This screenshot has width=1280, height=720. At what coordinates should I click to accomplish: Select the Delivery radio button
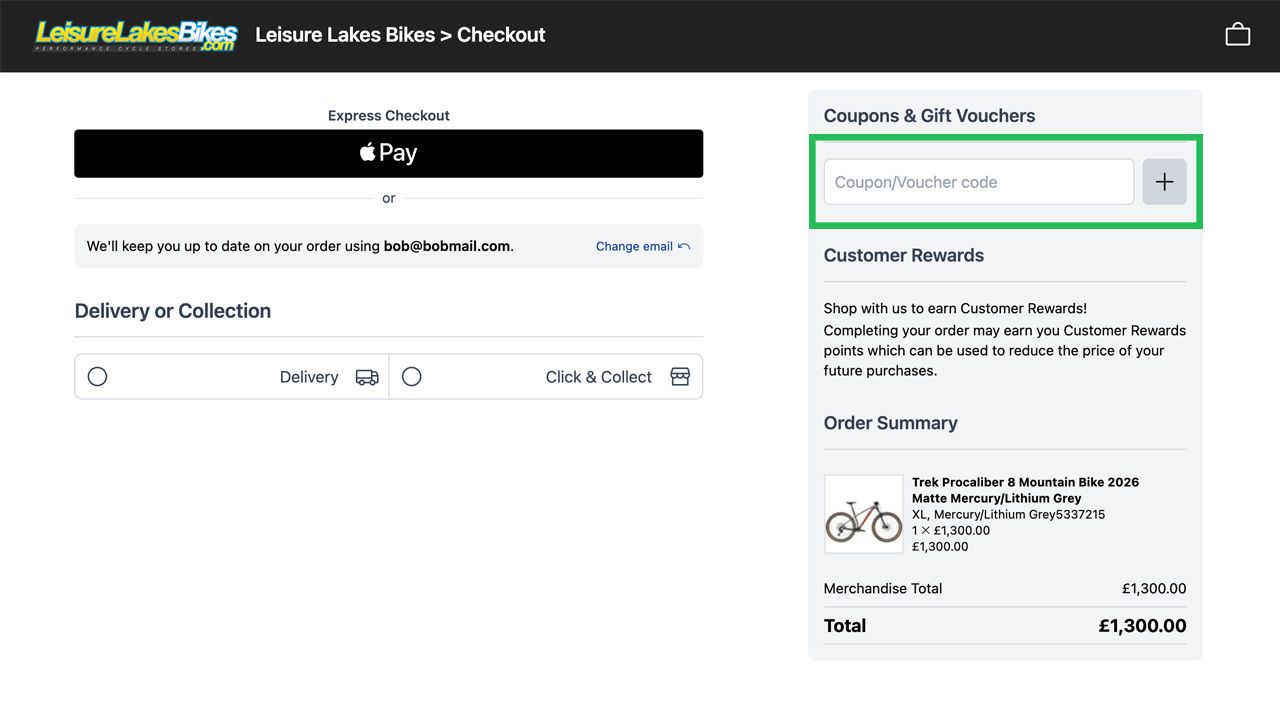coord(97,377)
